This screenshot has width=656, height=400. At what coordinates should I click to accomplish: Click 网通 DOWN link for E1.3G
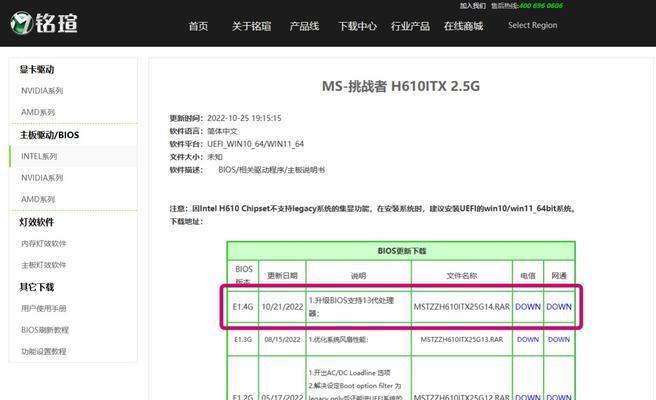(559, 339)
